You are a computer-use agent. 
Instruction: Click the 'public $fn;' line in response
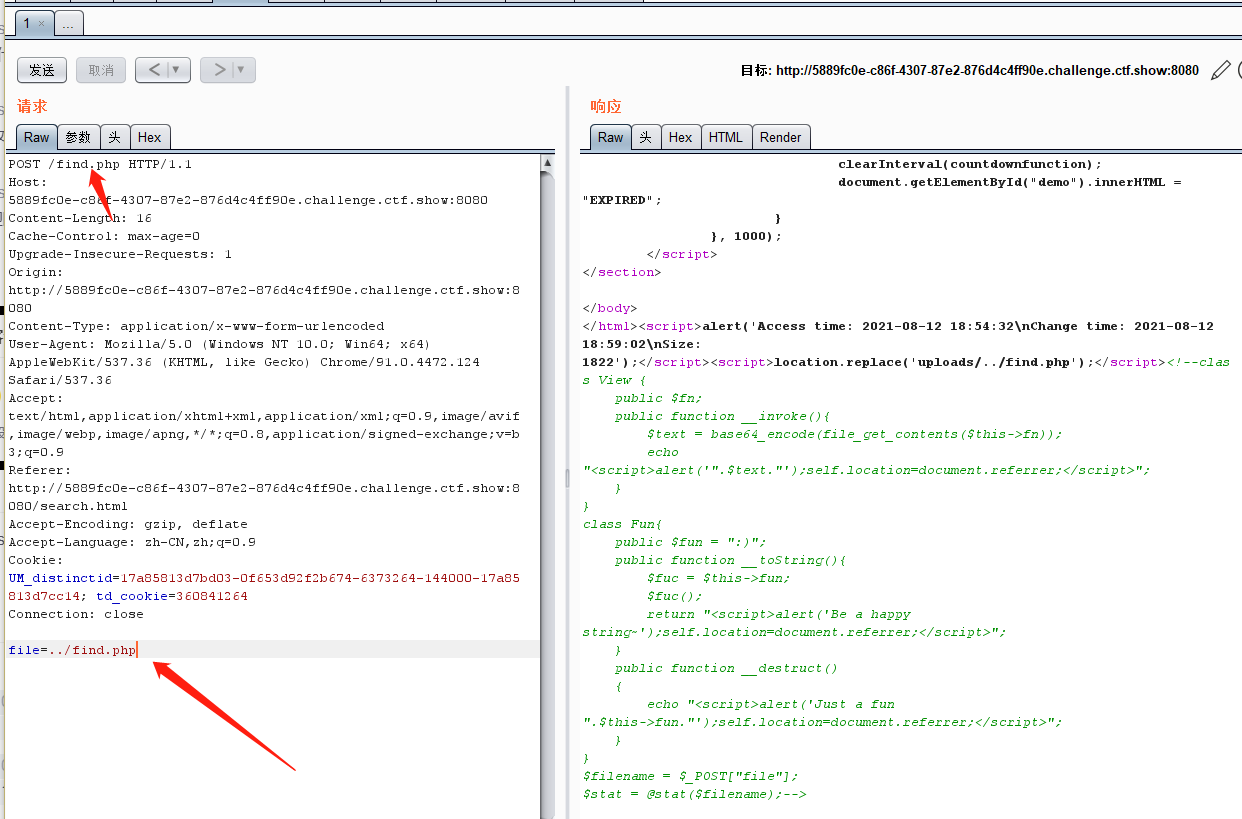point(659,397)
